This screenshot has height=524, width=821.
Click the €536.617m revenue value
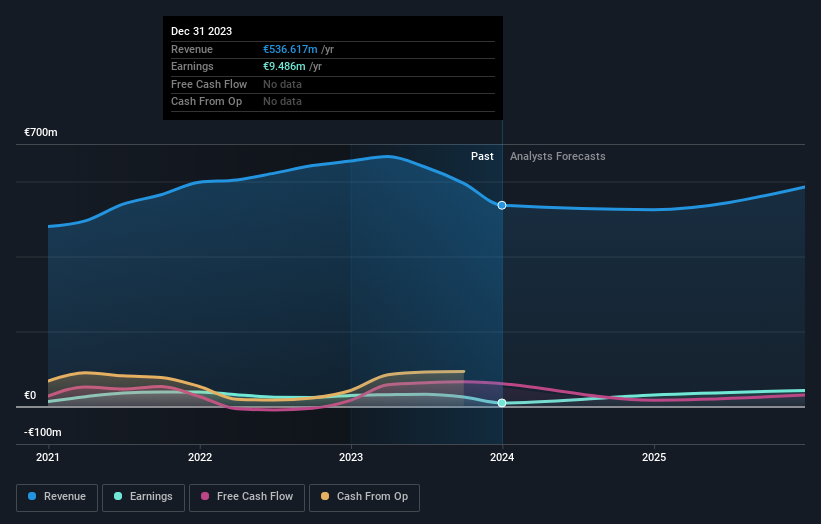pos(290,49)
